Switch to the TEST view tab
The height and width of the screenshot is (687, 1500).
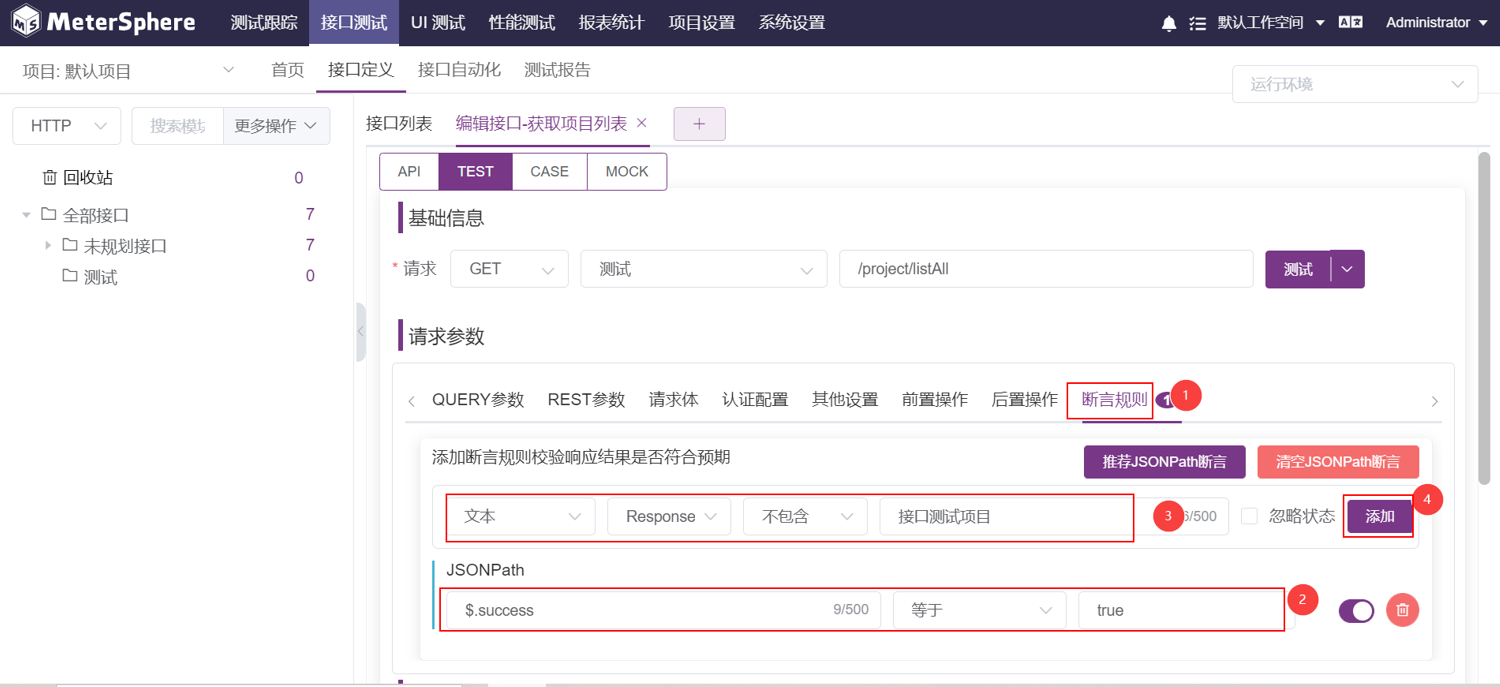(475, 172)
